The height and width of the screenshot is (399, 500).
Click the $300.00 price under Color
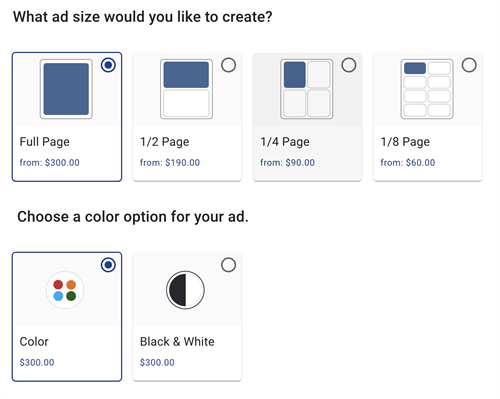37,363
